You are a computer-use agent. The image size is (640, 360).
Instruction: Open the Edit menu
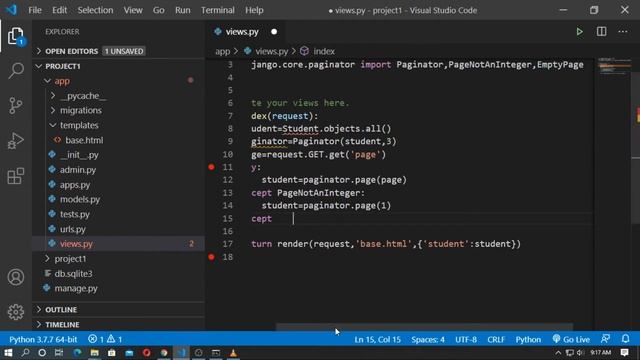tap(59, 10)
